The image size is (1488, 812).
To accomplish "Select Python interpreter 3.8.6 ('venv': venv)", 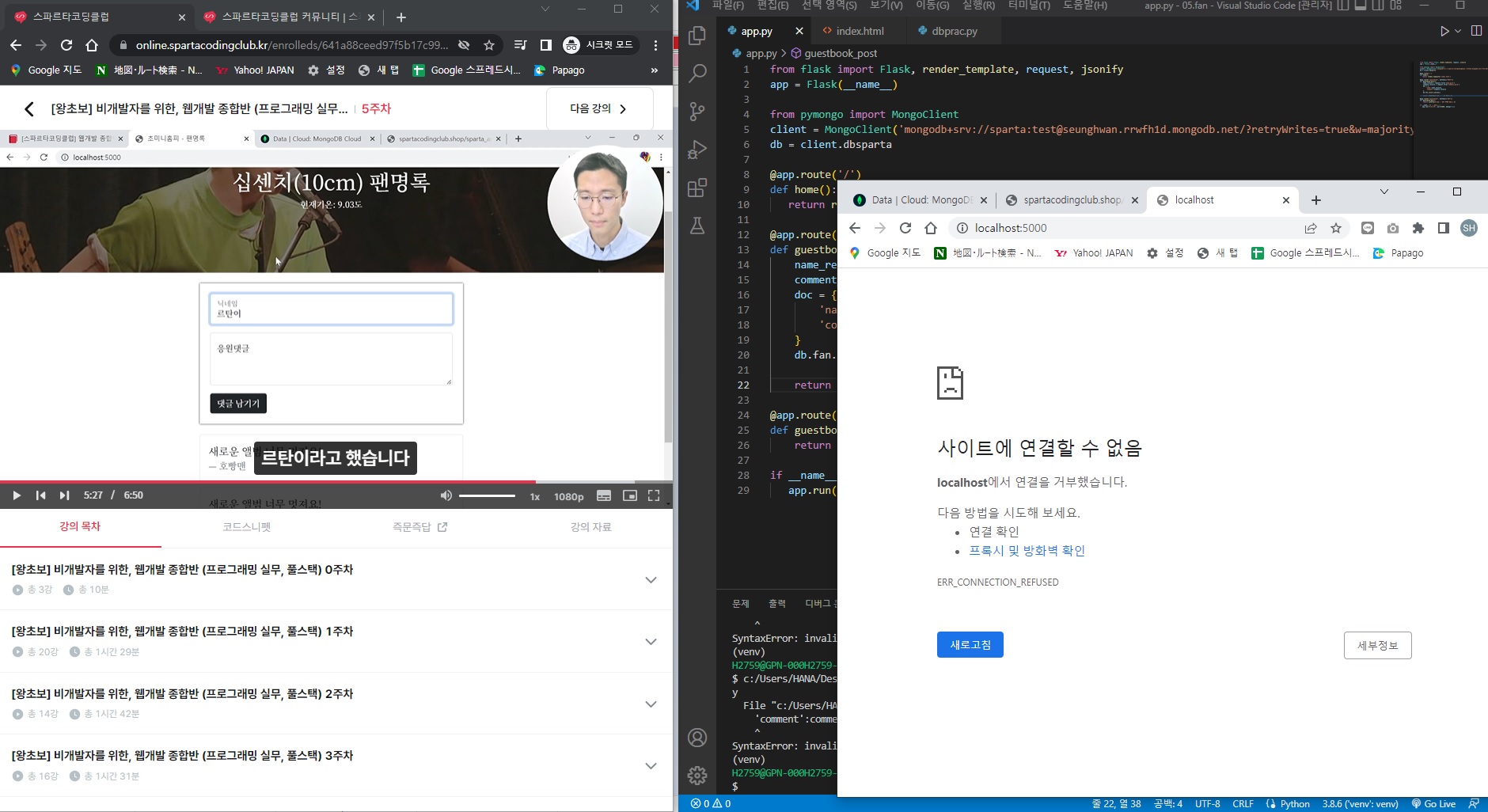I will coord(1360,804).
